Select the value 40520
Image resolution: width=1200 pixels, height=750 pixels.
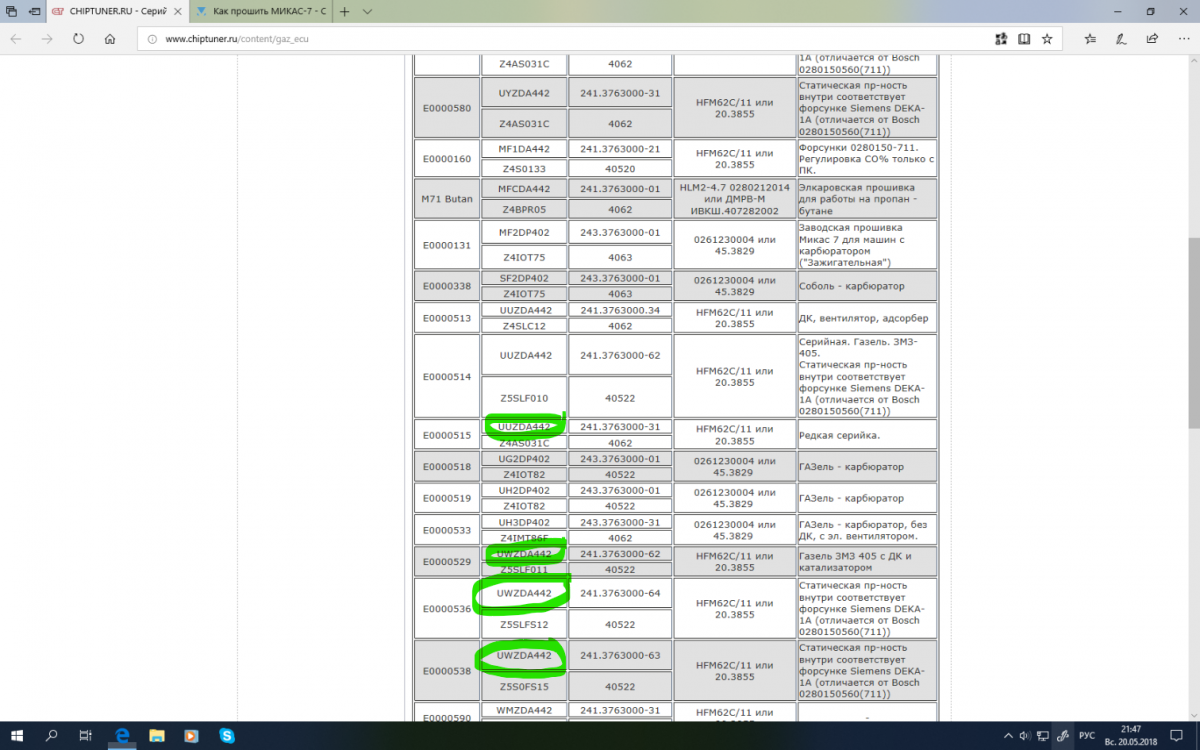pyautogui.click(x=620, y=169)
